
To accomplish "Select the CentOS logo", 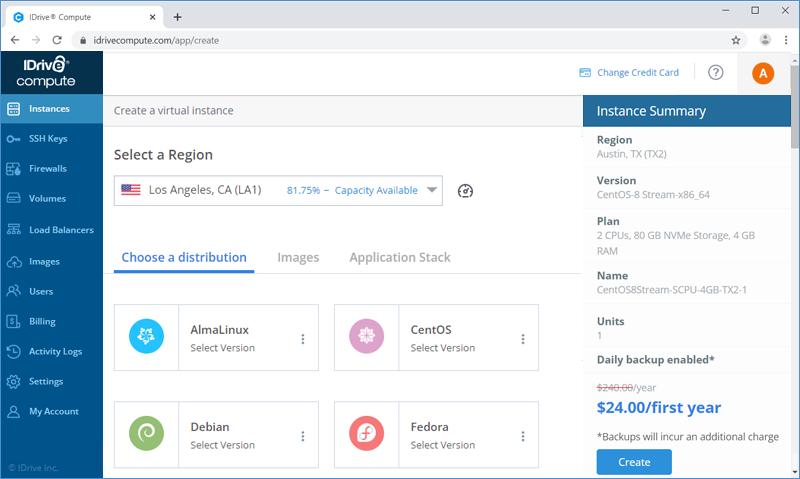I will click(x=366, y=336).
